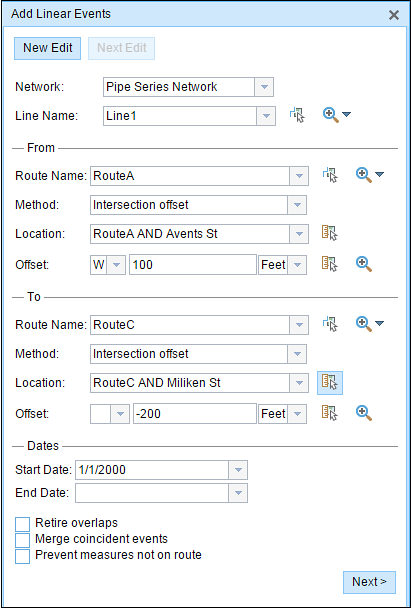The width and height of the screenshot is (411, 608).
Task: Expand To Location dropdown
Action: point(299,383)
